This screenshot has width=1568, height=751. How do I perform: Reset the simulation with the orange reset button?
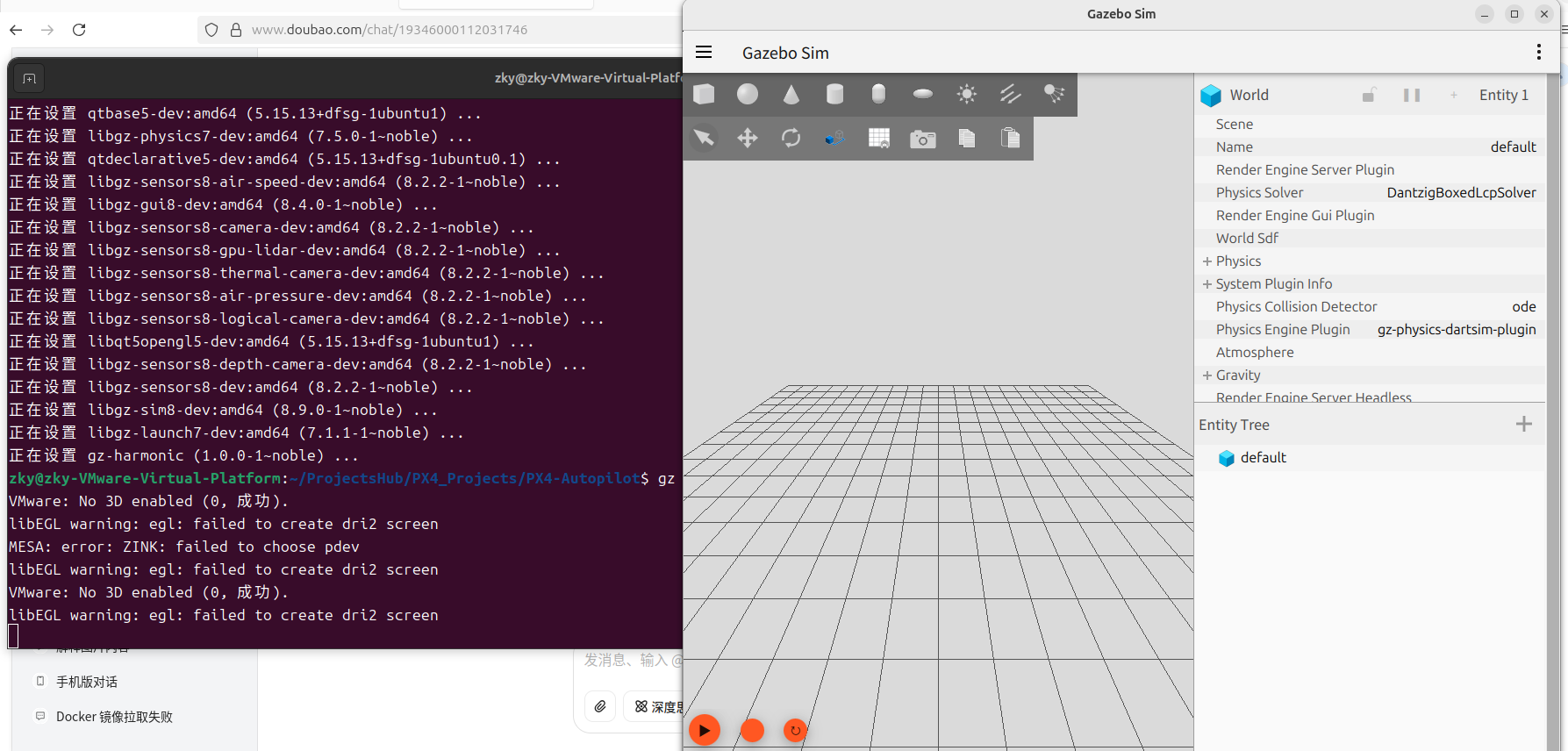(795, 730)
